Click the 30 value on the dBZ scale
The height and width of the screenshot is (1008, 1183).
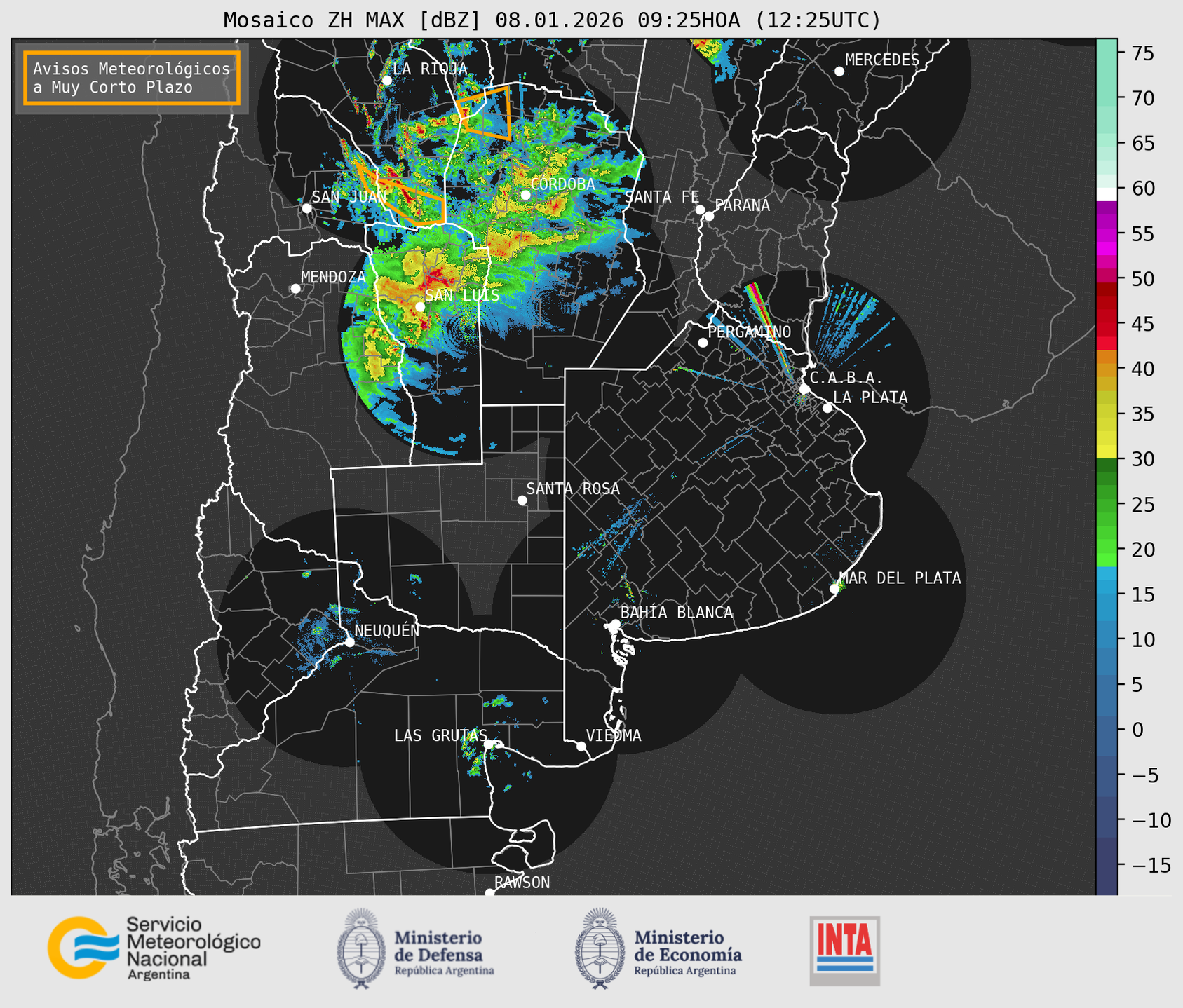click(1142, 459)
